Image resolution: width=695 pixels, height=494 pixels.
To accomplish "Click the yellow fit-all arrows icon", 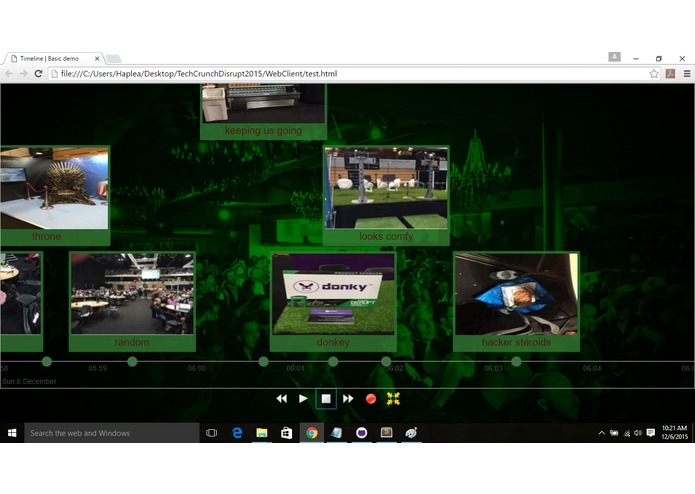I will 393,399.
